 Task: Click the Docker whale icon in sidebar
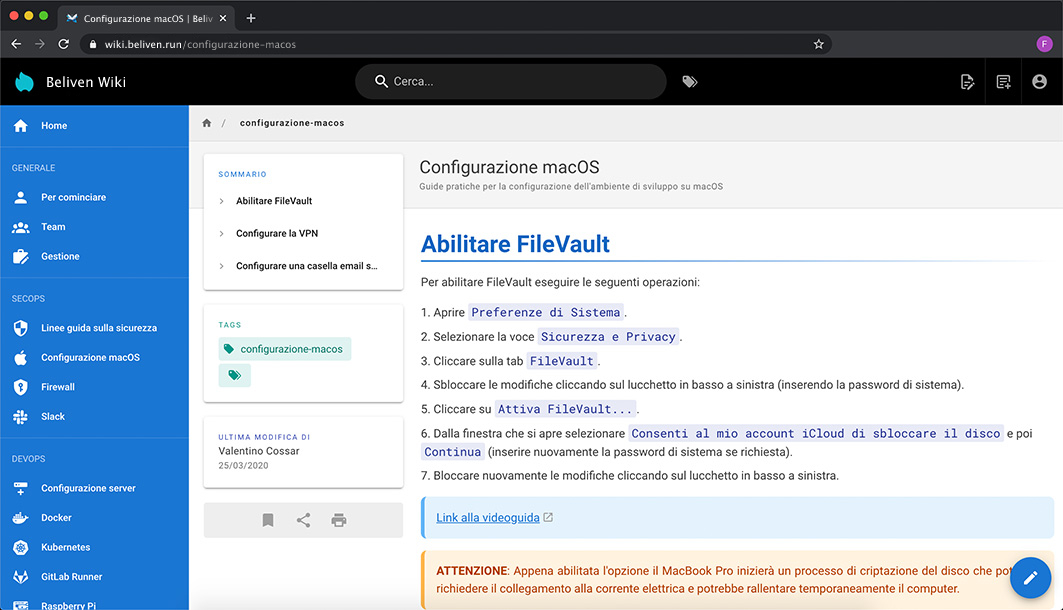coord(20,518)
